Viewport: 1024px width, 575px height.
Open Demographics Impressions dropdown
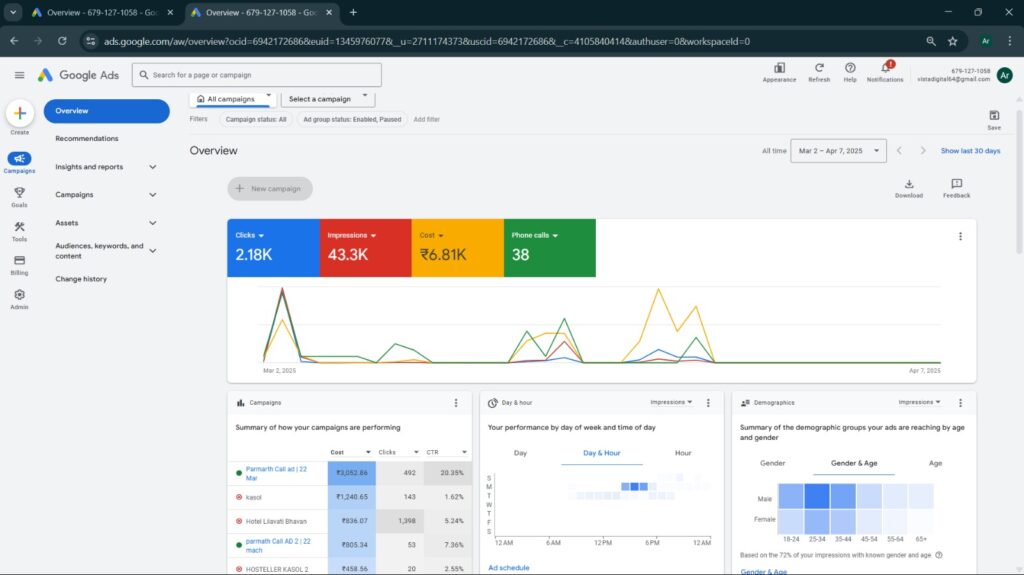coord(919,402)
